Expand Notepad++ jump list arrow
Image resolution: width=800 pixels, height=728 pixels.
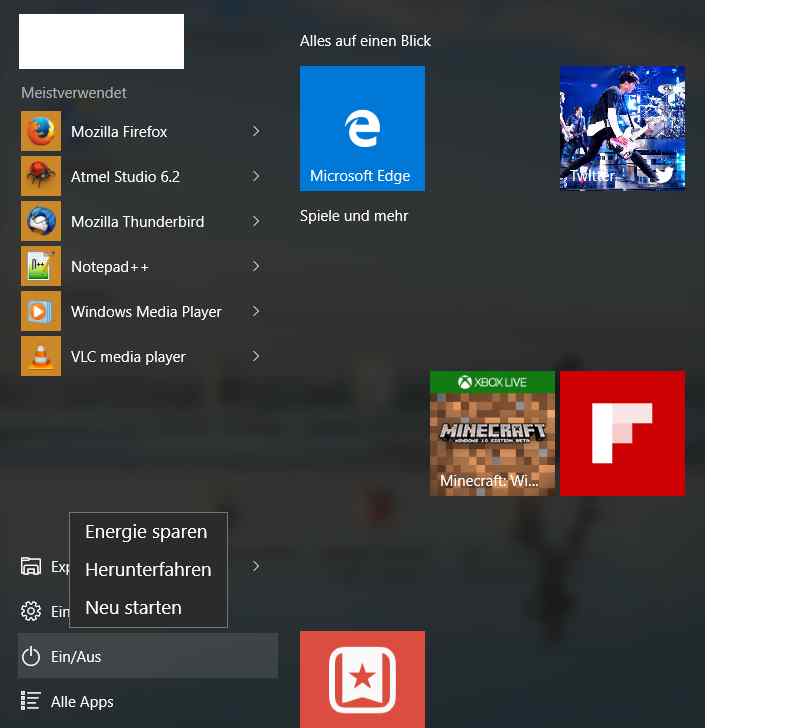tap(256, 266)
